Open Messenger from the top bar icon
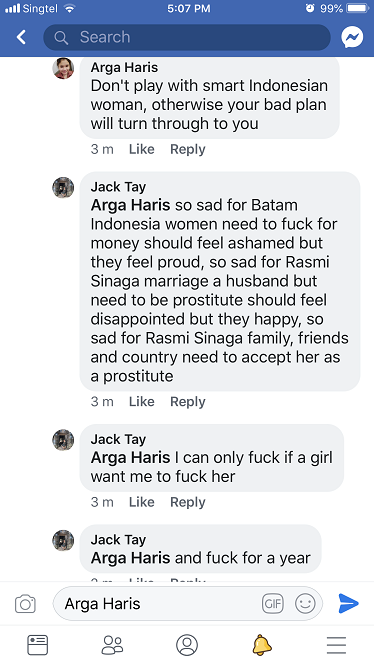 [x=352, y=37]
